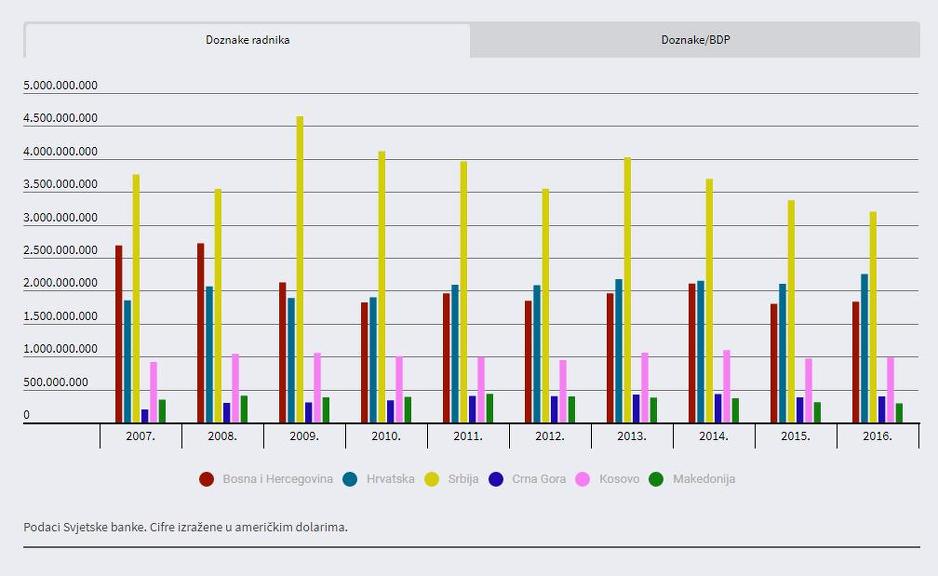Switch to the Doznake radnika tab

[x=247, y=40]
